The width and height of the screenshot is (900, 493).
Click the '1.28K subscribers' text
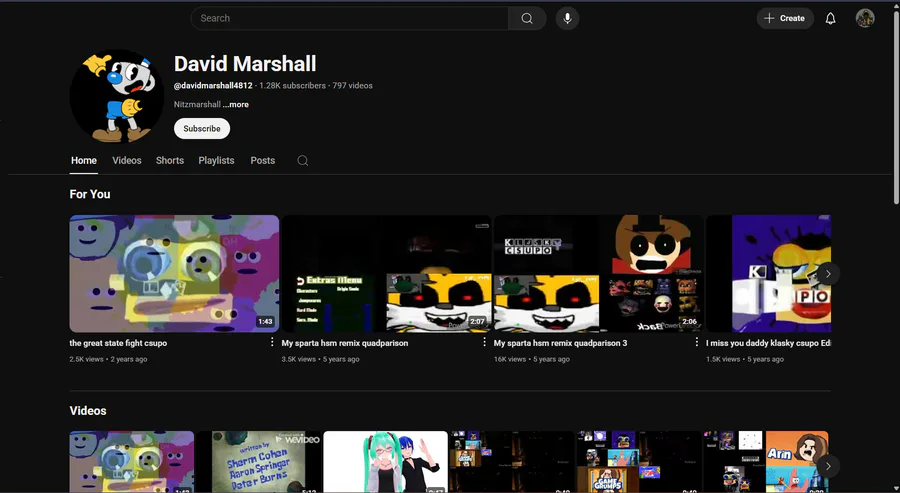pos(292,86)
